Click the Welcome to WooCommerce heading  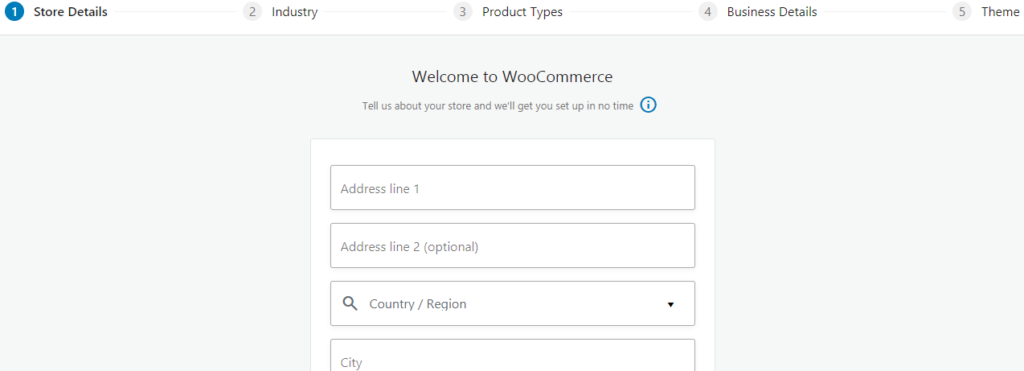click(x=513, y=76)
